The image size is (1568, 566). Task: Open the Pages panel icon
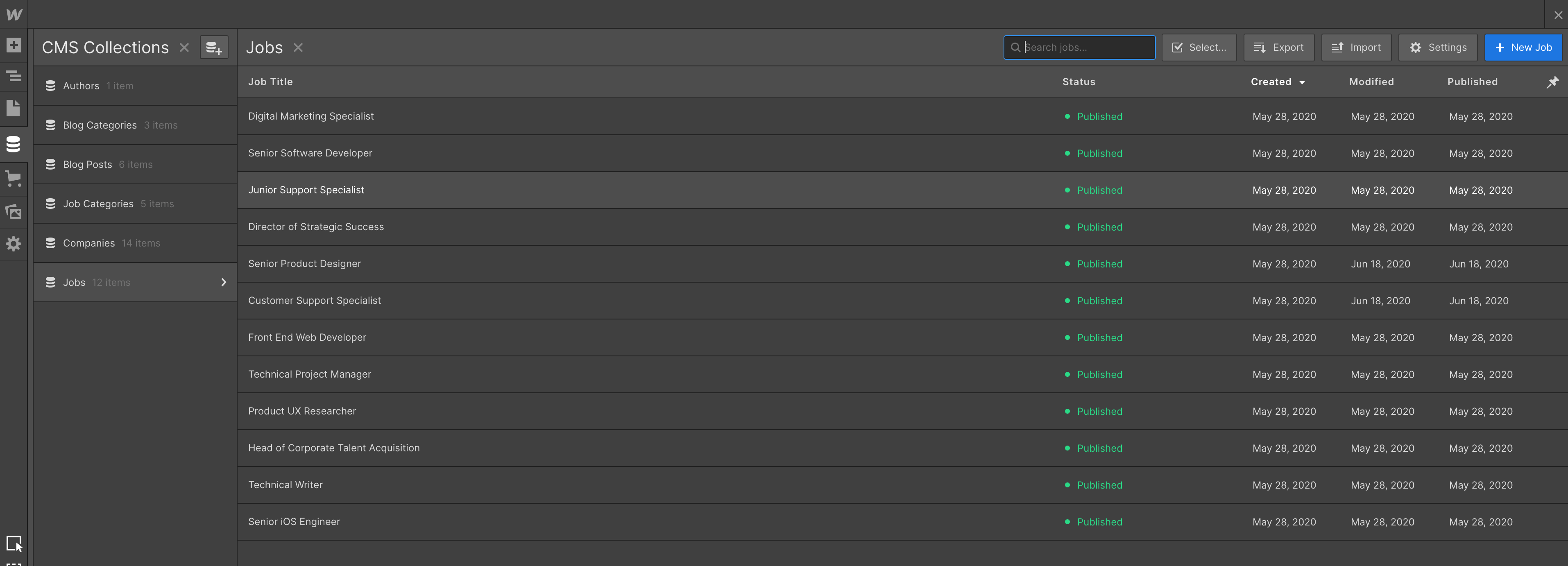tap(14, 109)
